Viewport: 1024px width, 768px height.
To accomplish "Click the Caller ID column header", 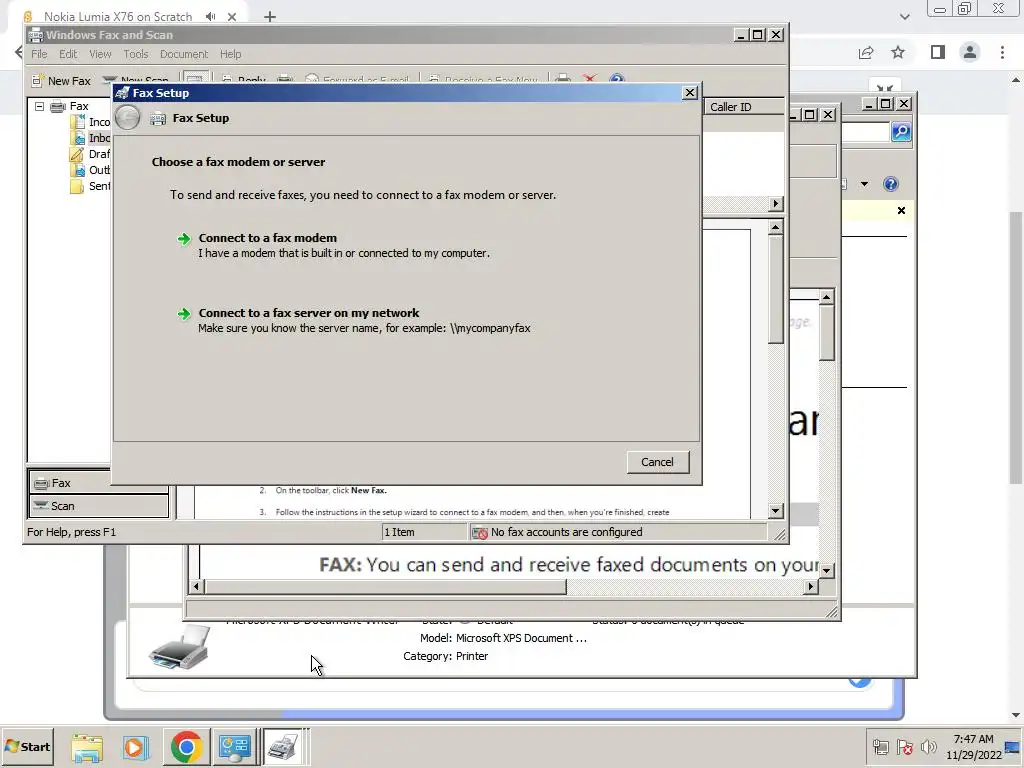I will pyautogui.click(x=744, y=107).
